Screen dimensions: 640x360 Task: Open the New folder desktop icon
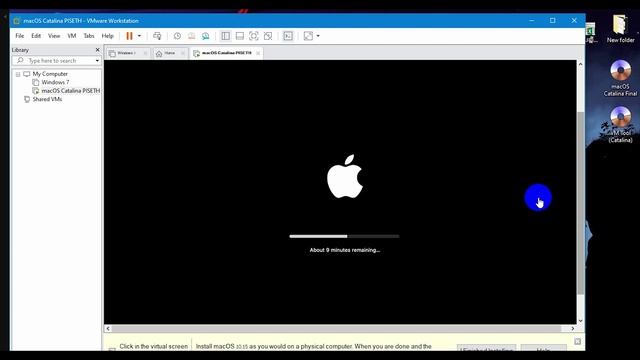click(x=620, y=29)
